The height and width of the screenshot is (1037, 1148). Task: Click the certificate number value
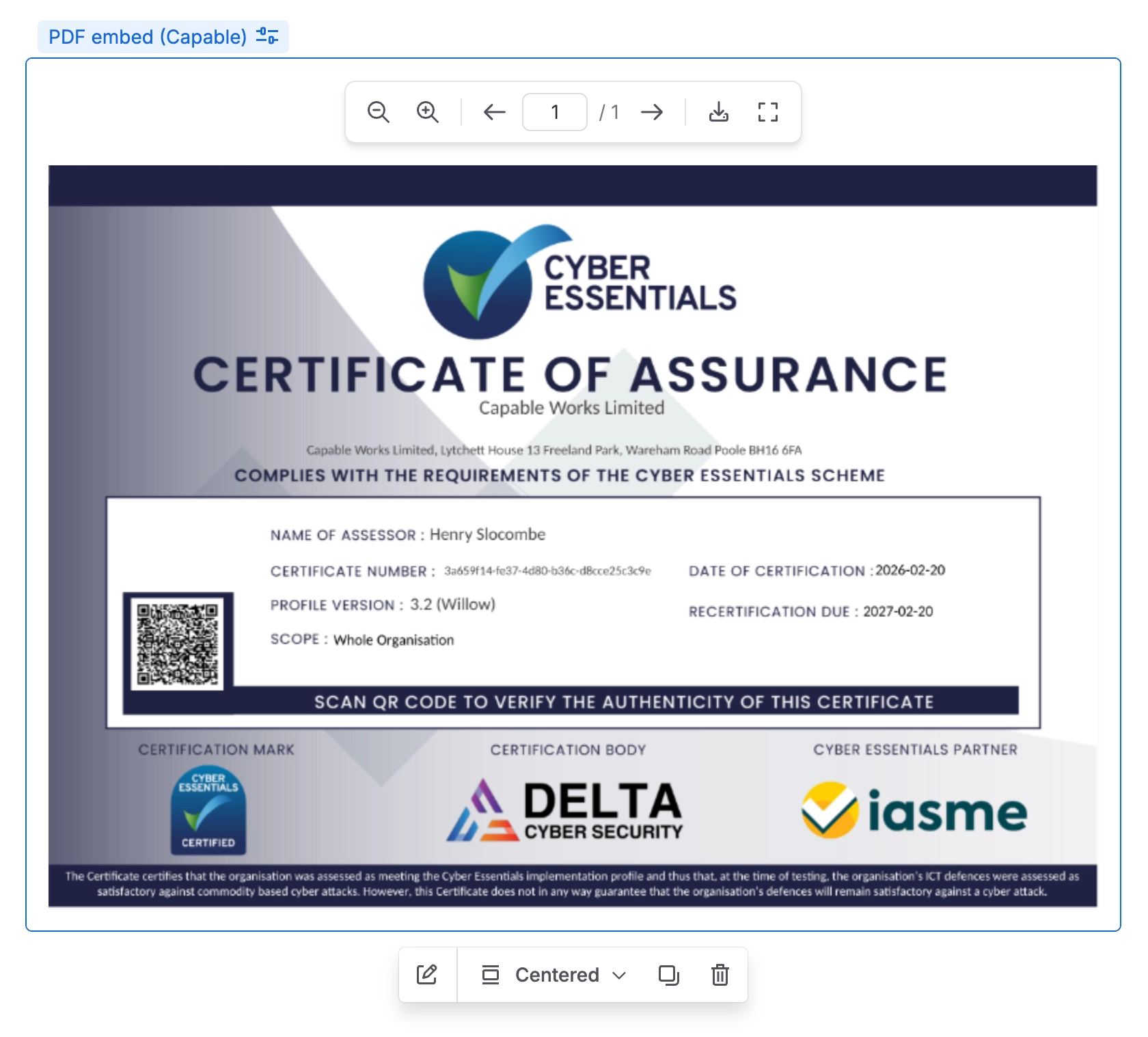(x=547, y=571)
